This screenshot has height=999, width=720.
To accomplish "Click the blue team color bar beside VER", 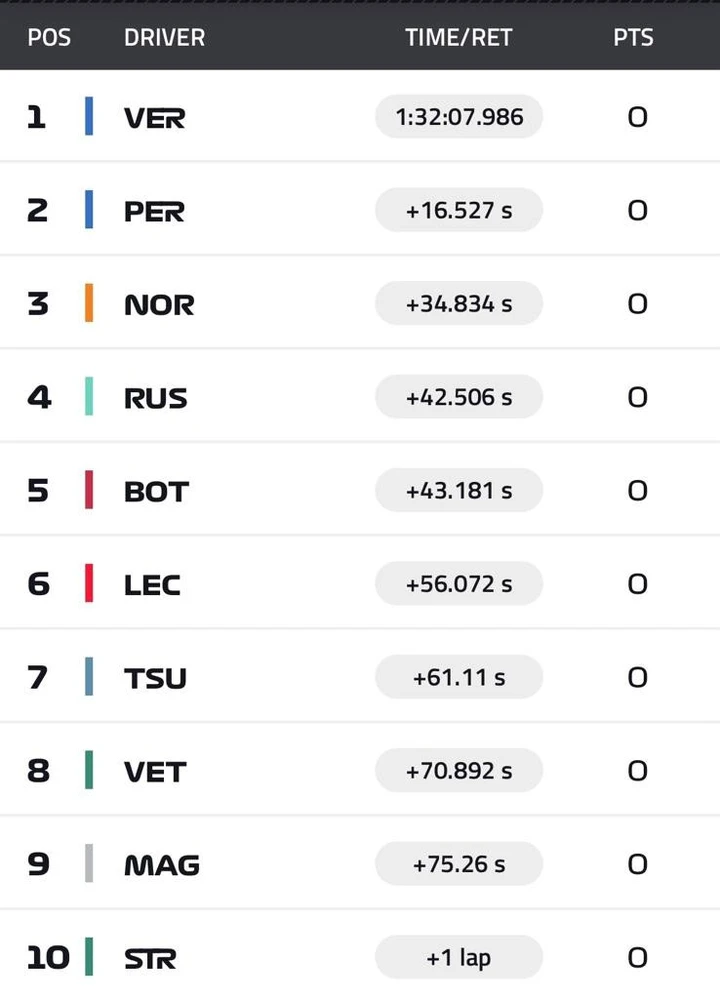I will pyautogui.click(x=89, y=116).
